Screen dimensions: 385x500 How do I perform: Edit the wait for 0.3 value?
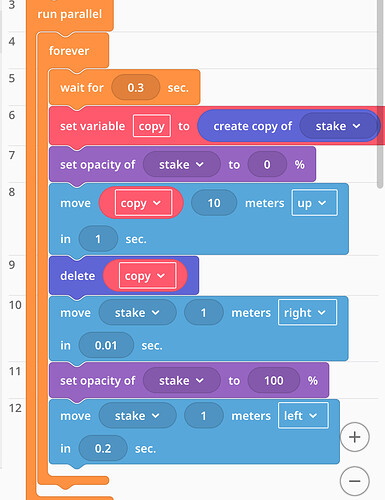pyautogui.click(x=136, y=88)
